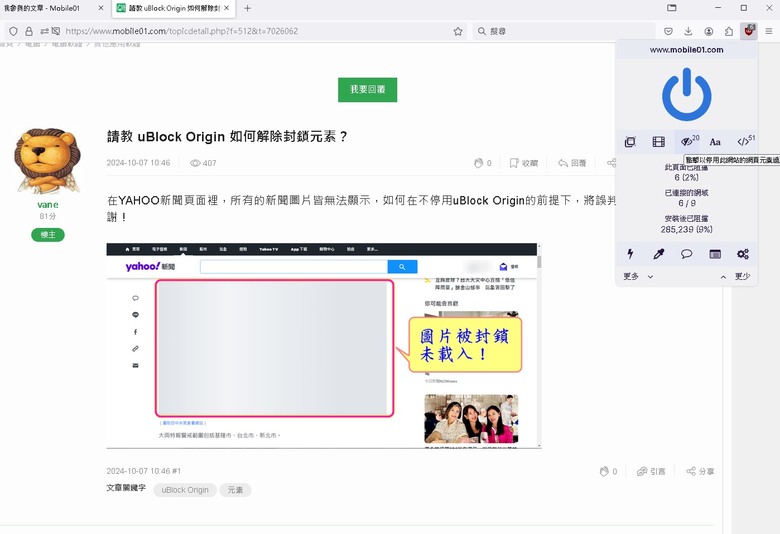This screenshot has height=534, width=780.
Task: Close the 我參與的文章 tab
Action: pos(101,8)
